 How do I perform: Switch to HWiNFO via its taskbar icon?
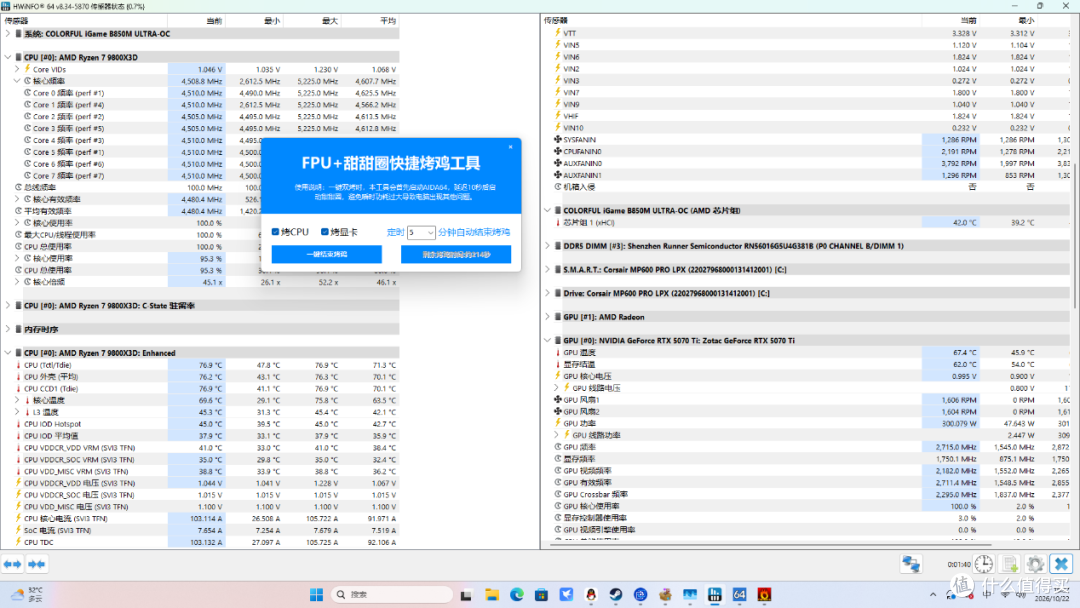715,594
